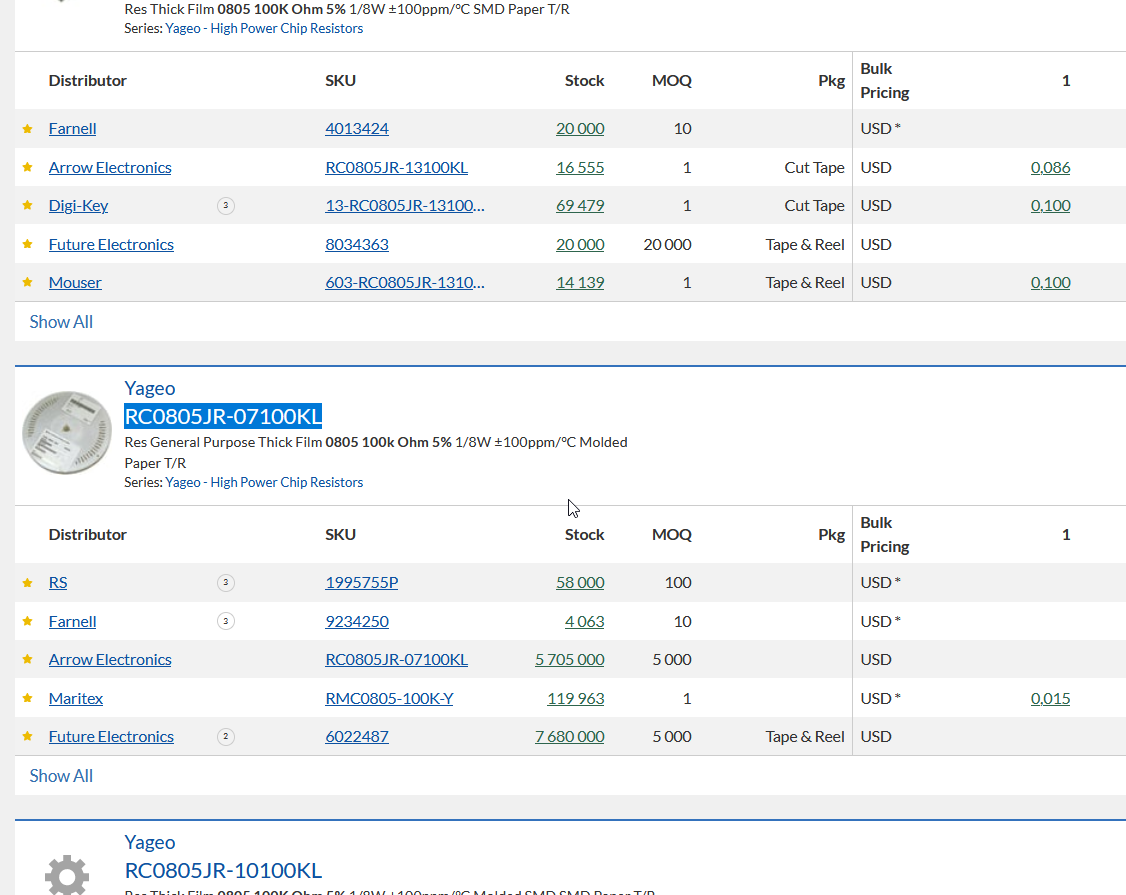Expand the 3-offers badge next to RS
This screenshot has width=1126, height=895.
click(226, 583)
